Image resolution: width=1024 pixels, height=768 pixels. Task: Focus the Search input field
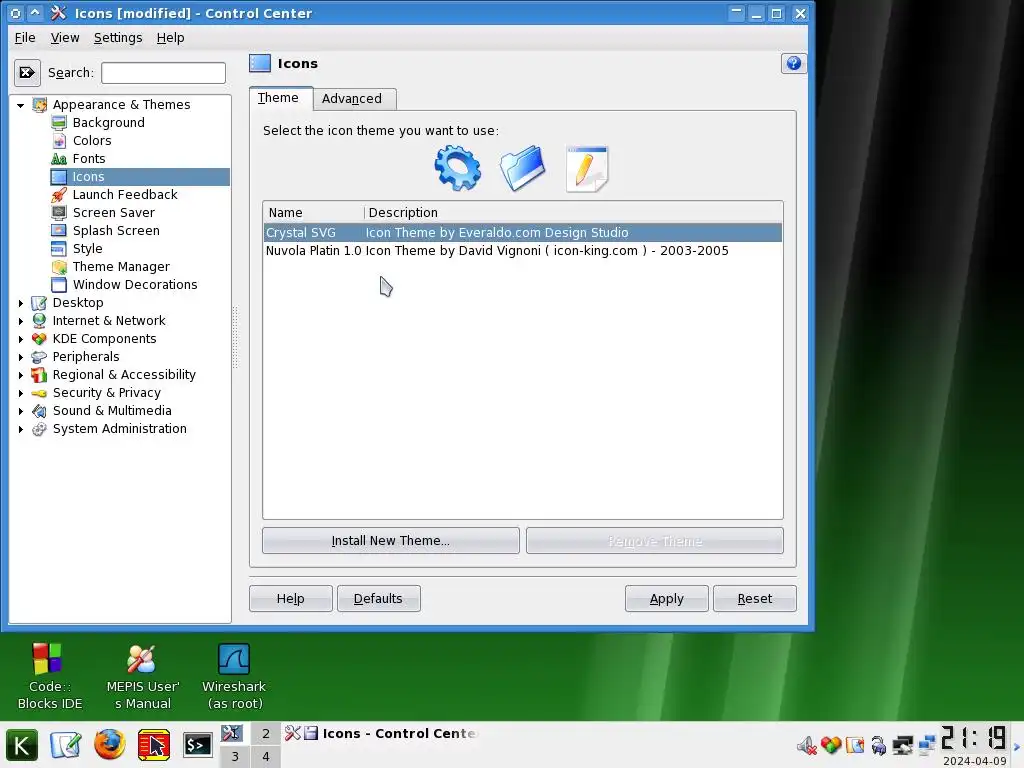pos(163,72)
